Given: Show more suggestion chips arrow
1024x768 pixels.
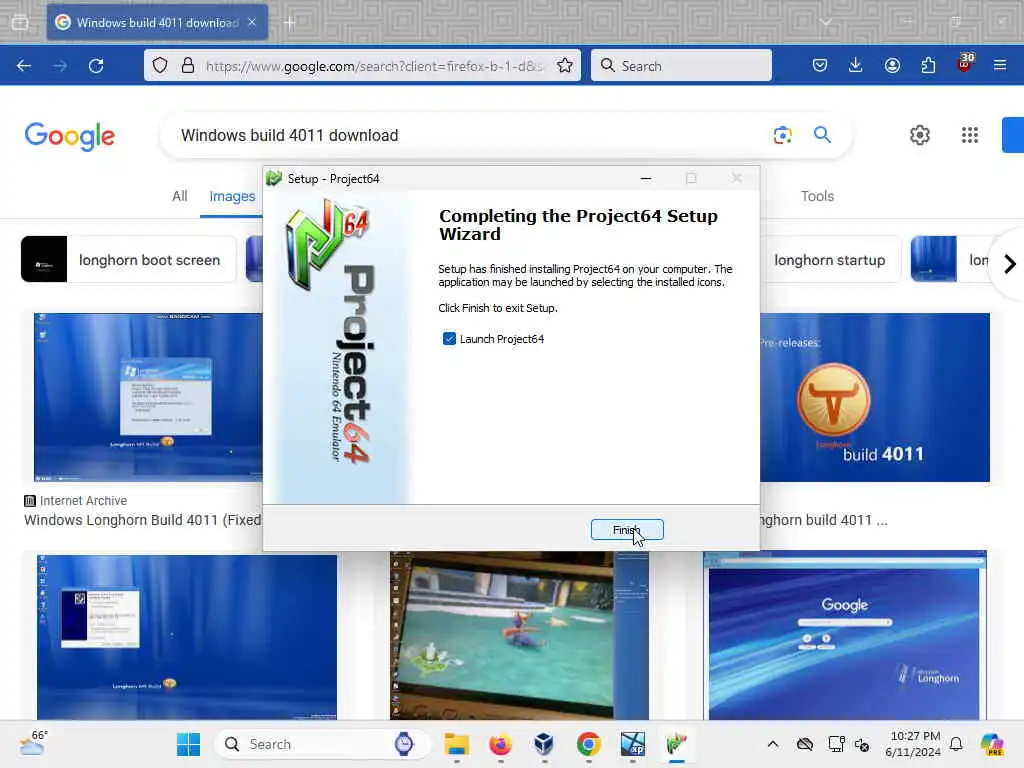Looking at the screenshot, I should click(1009, 264).
